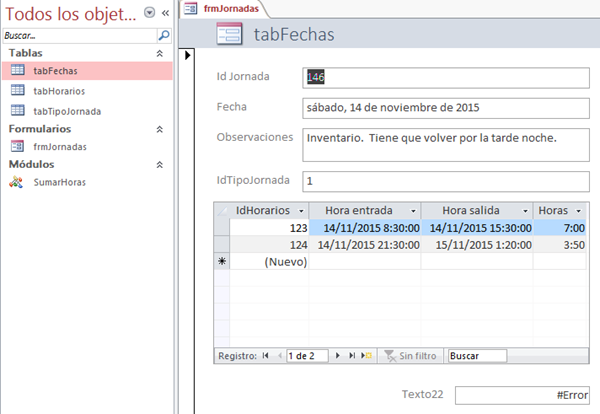The image size is (600, 414).
Task: Click the IdTipoJornada field
Action: pos(446,181)
